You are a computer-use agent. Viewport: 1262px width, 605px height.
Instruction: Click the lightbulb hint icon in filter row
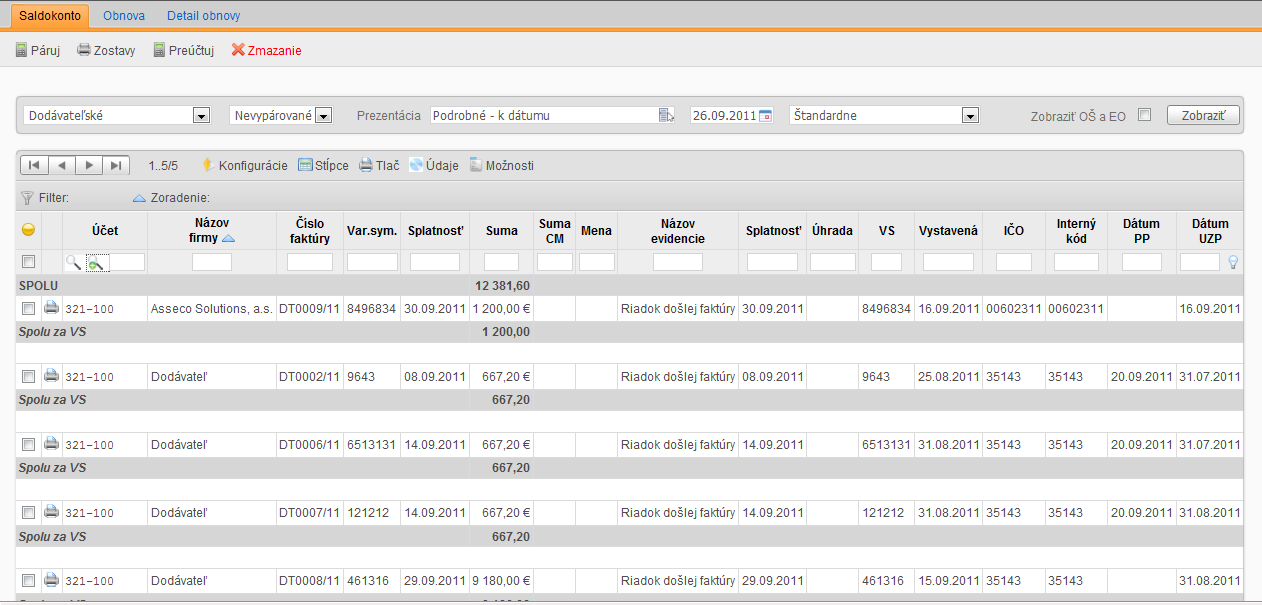coord(1233,262)
